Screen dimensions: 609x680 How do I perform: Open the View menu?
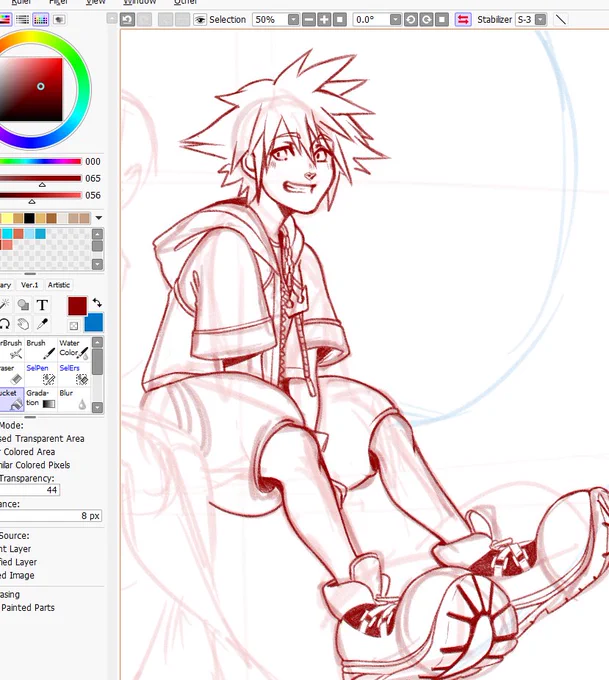[95, 2]
